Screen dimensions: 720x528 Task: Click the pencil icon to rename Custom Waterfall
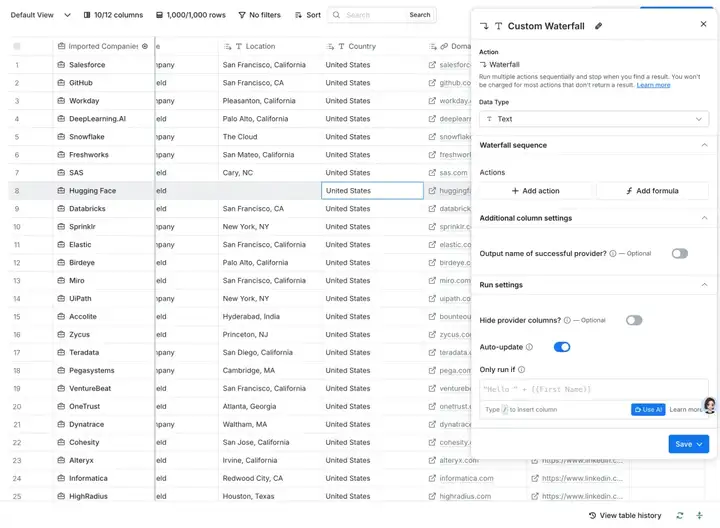598,26
